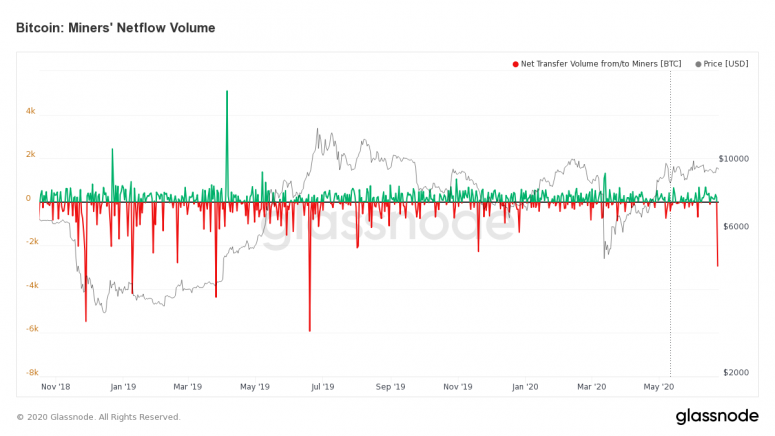This screenshot has width=775, height=436.
Task: Toggle Price [USD] legend entry
Action: click(x=722, y=64)
